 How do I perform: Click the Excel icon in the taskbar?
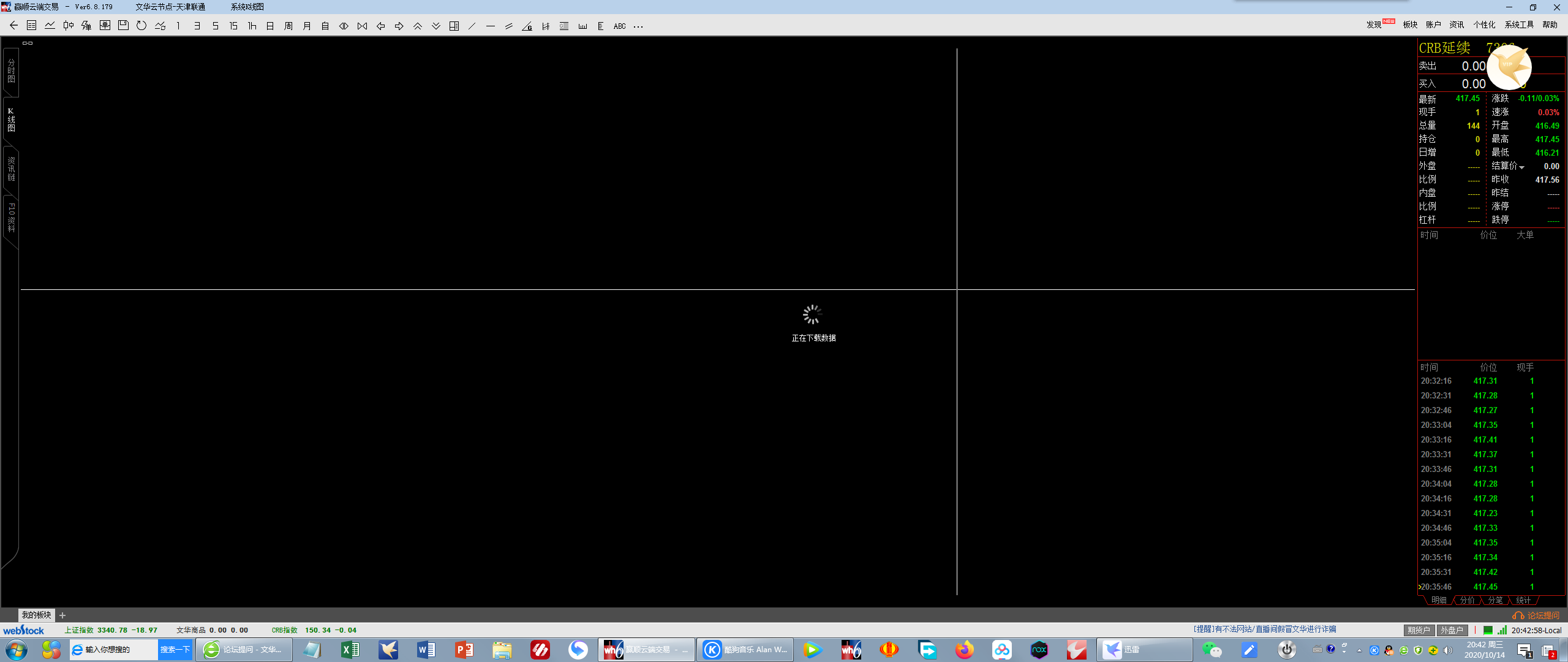tap(350, 650)
